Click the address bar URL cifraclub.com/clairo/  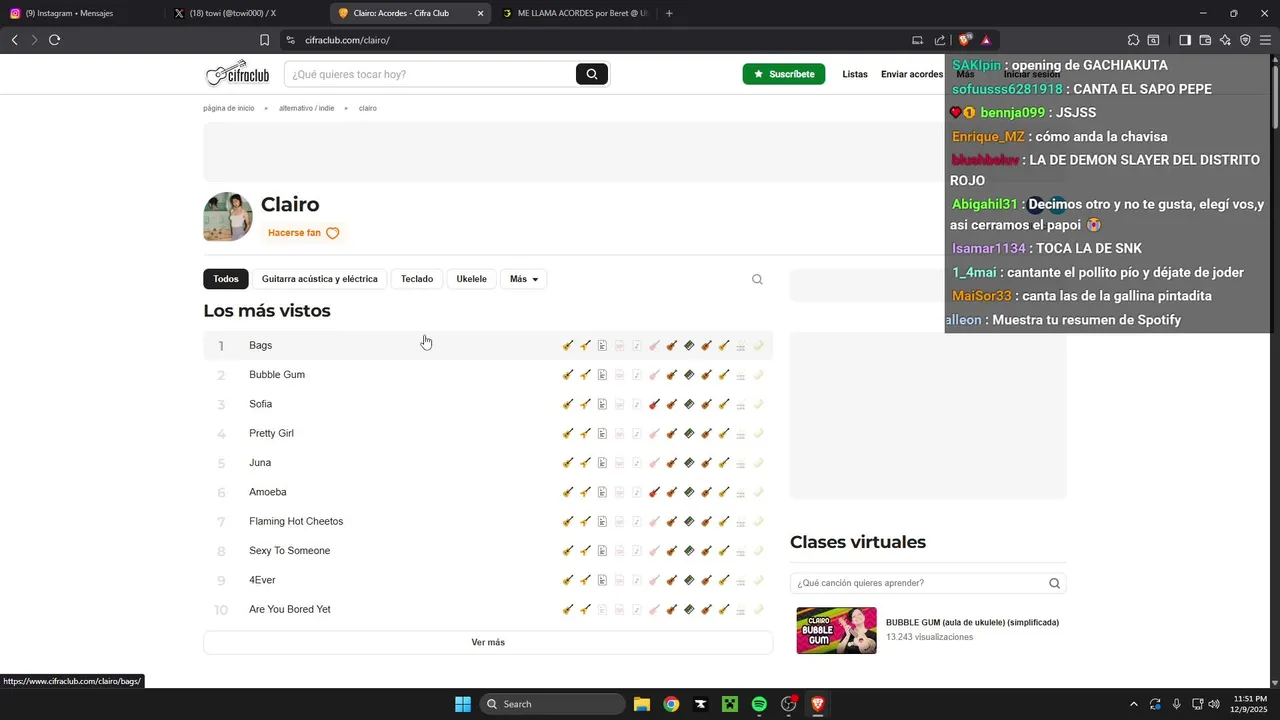pos(347,40)
